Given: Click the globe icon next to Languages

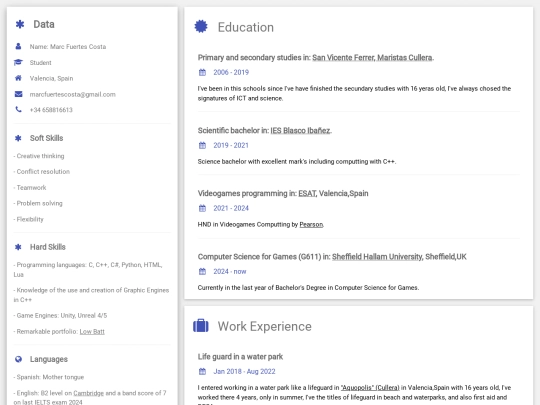Looking at the screenshot, I should 18,359.
